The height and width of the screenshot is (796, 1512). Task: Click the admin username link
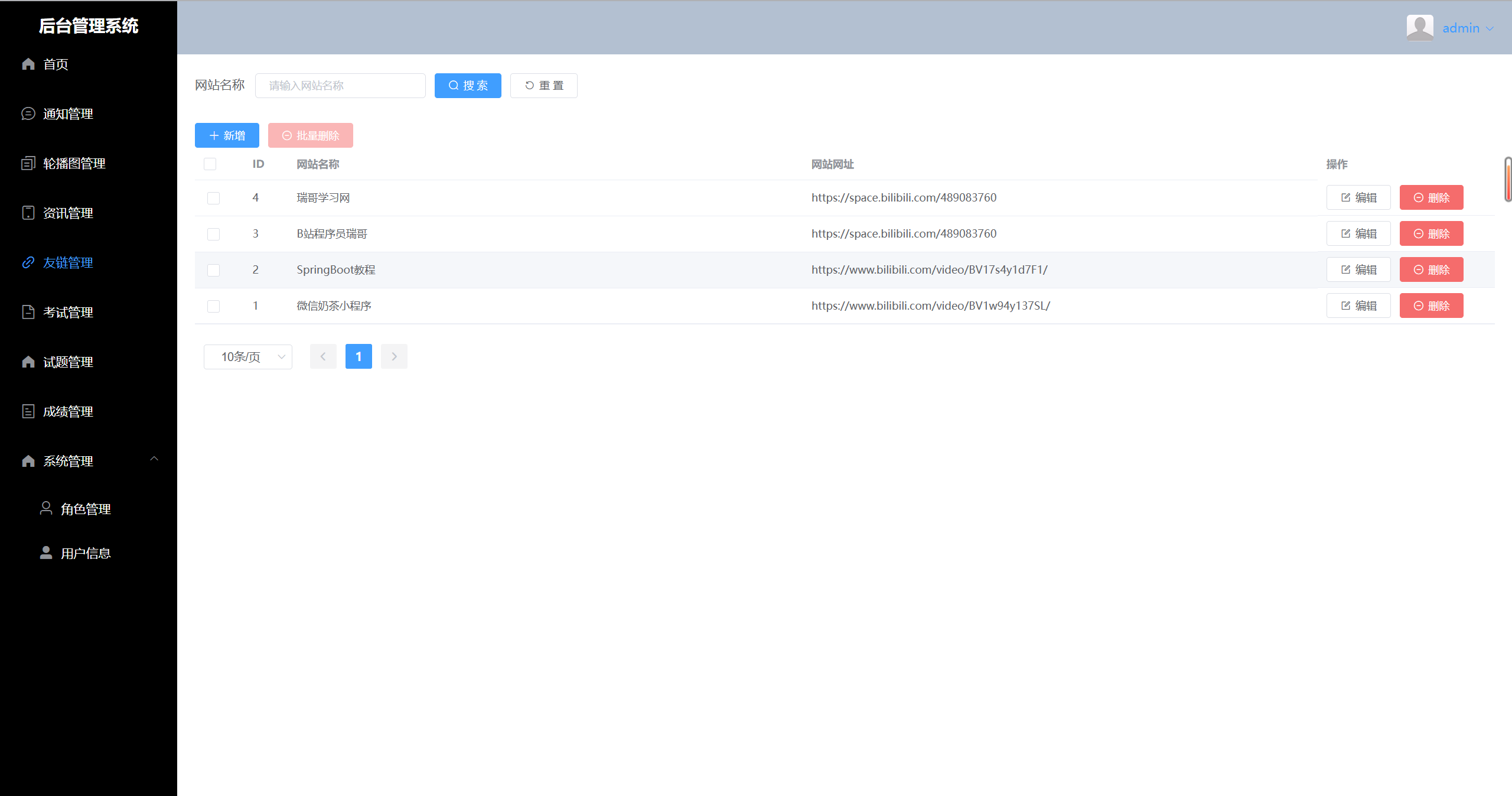pos(1461,28)
